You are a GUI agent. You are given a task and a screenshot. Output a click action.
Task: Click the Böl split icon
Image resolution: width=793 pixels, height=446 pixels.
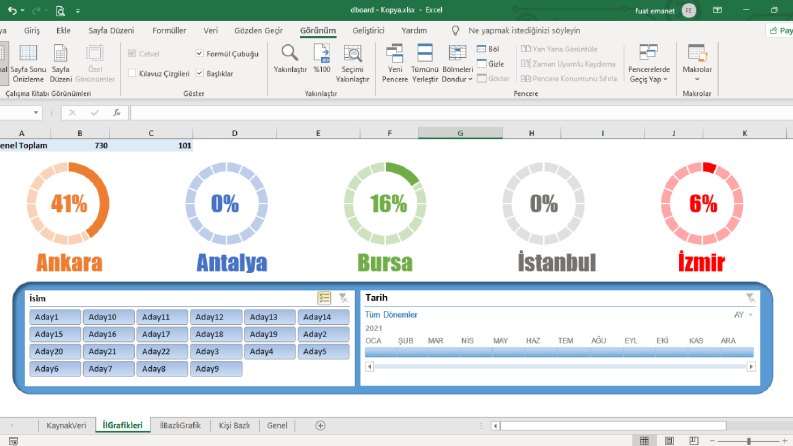pos(481,49)
